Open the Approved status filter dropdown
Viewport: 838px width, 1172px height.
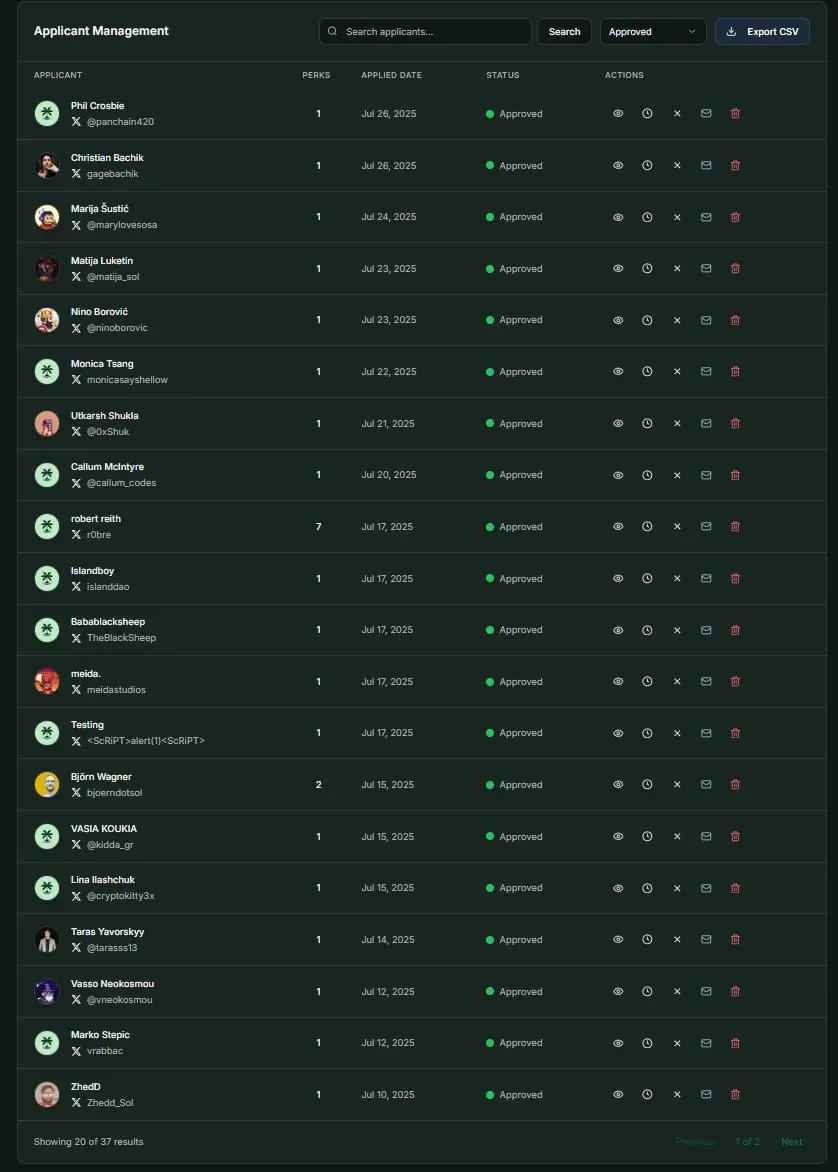pyautogui.click(x=653, y=31)
